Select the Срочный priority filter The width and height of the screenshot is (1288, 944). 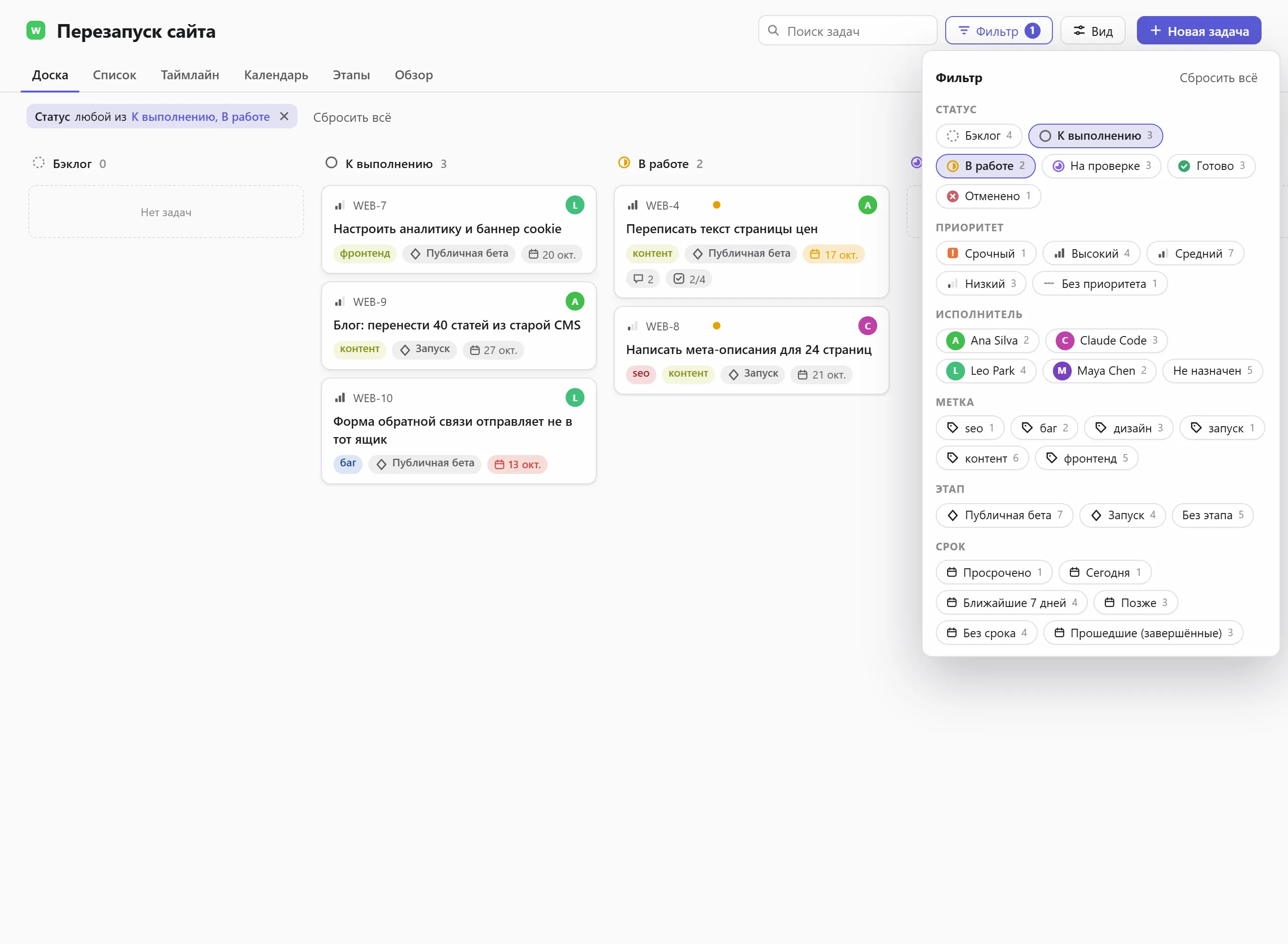[986, 254]
